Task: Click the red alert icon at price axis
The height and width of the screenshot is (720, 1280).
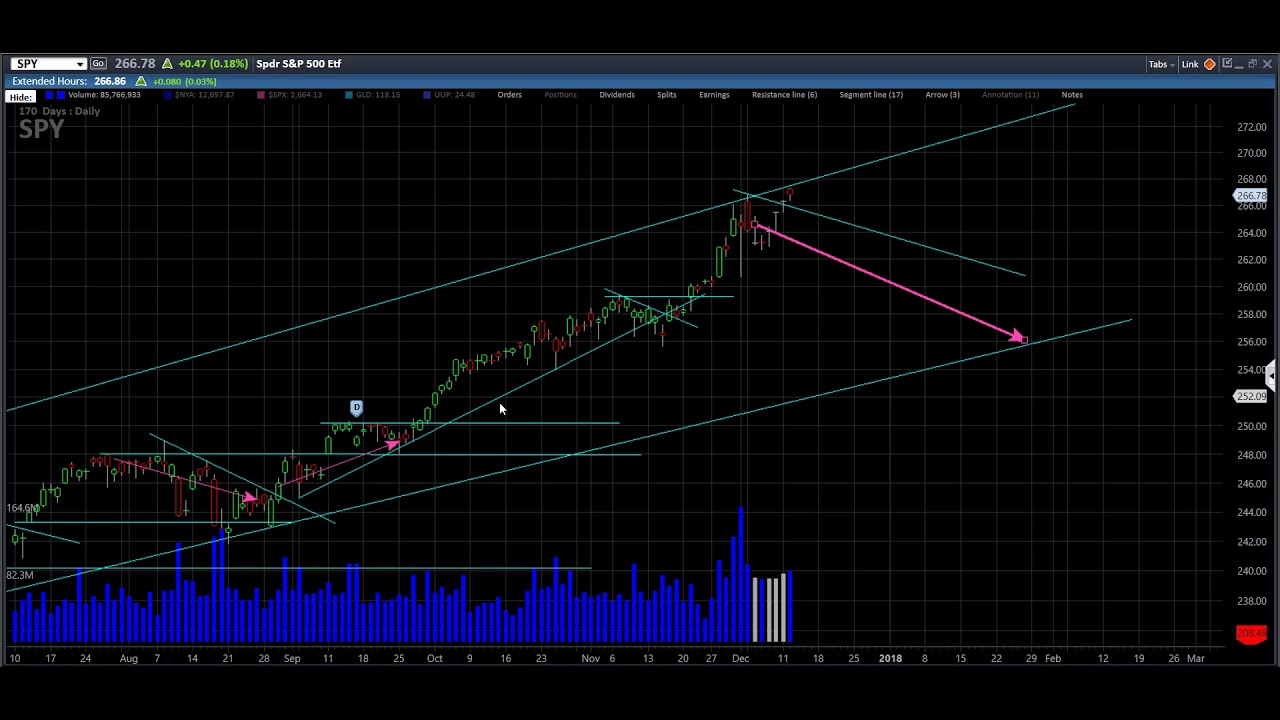Action: [1251, 633]
